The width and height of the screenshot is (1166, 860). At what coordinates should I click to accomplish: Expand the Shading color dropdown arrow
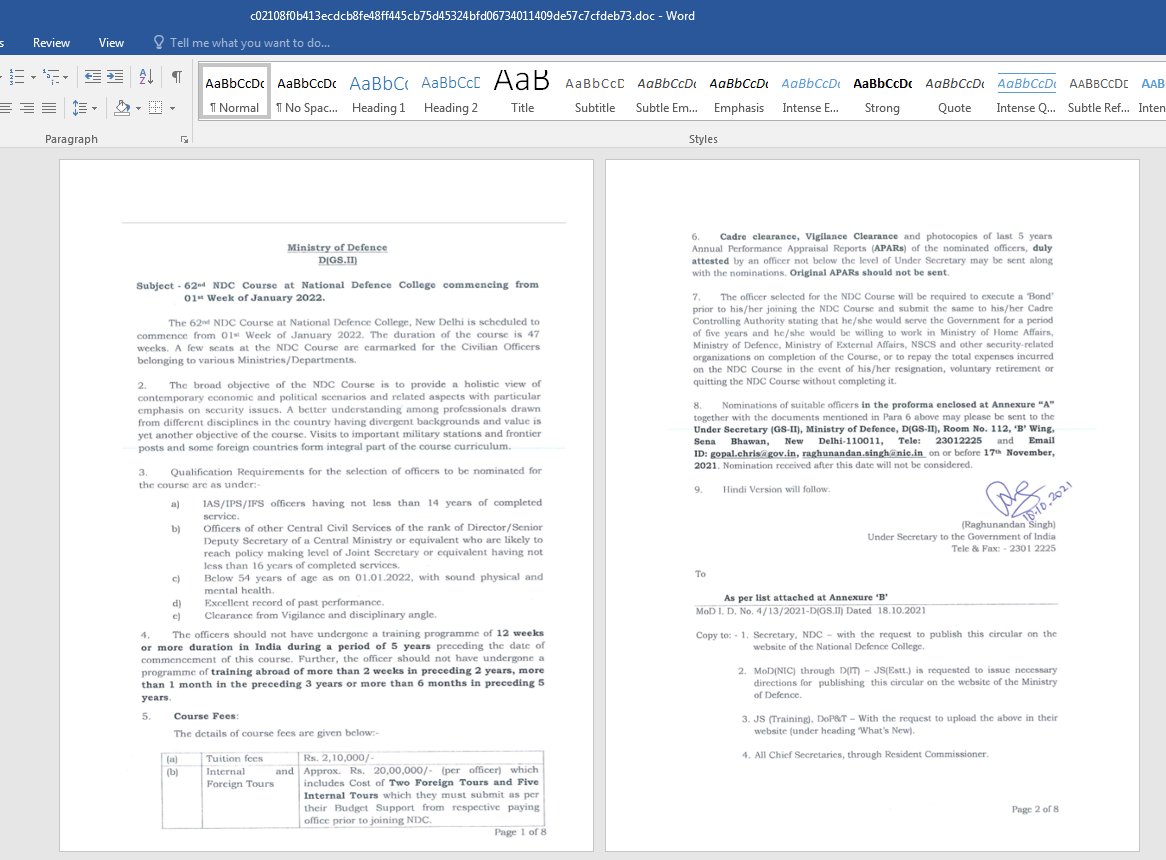138,109
